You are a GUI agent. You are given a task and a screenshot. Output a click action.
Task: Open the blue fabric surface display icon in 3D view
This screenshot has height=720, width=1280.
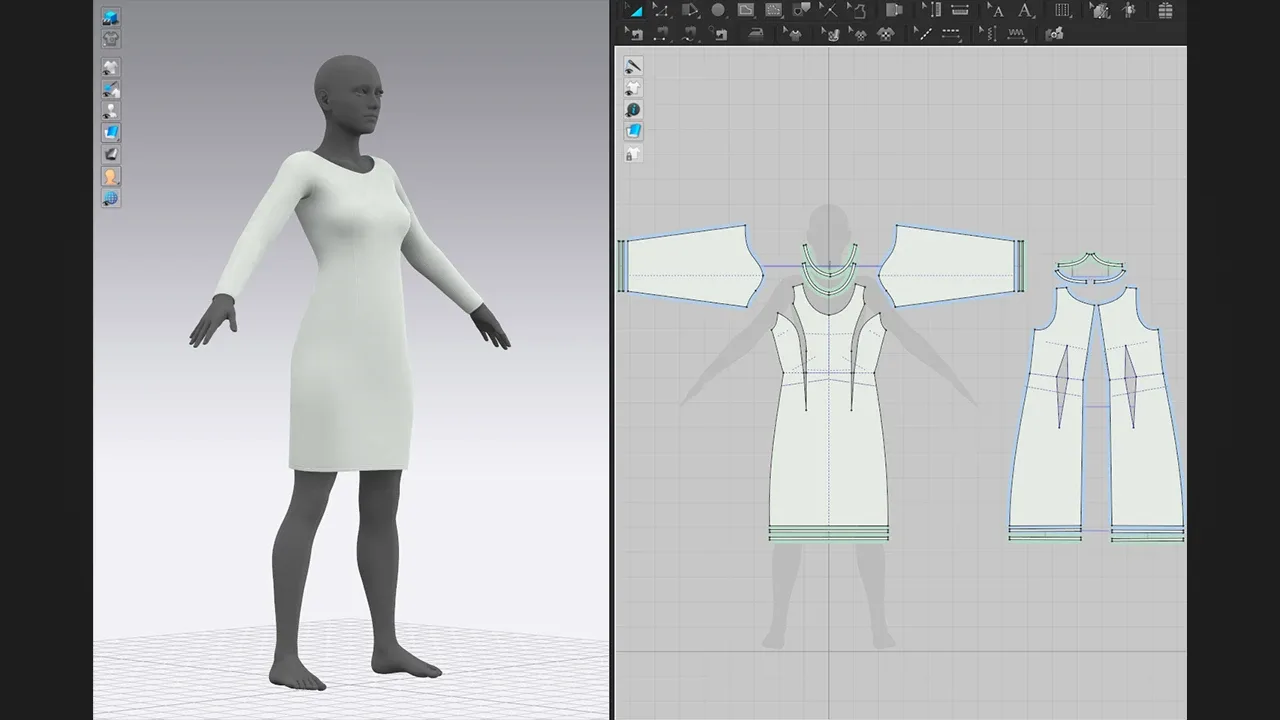pos(111,132)
